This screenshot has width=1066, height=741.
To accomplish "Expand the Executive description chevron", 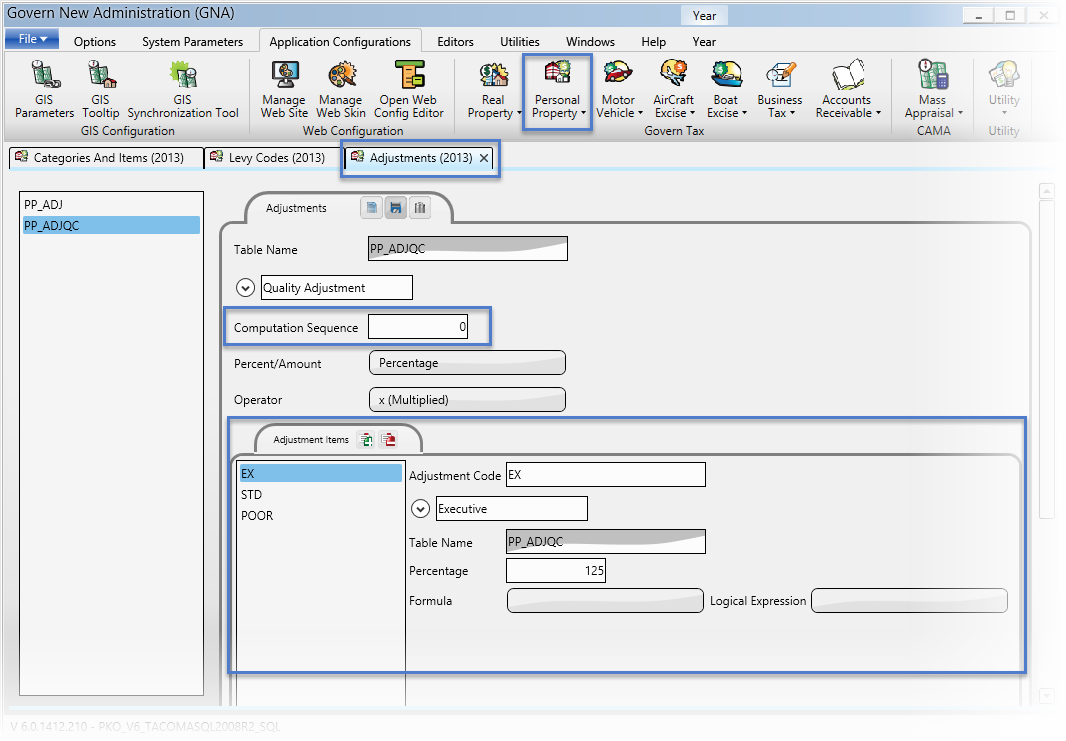I will (x=420, y=509).
